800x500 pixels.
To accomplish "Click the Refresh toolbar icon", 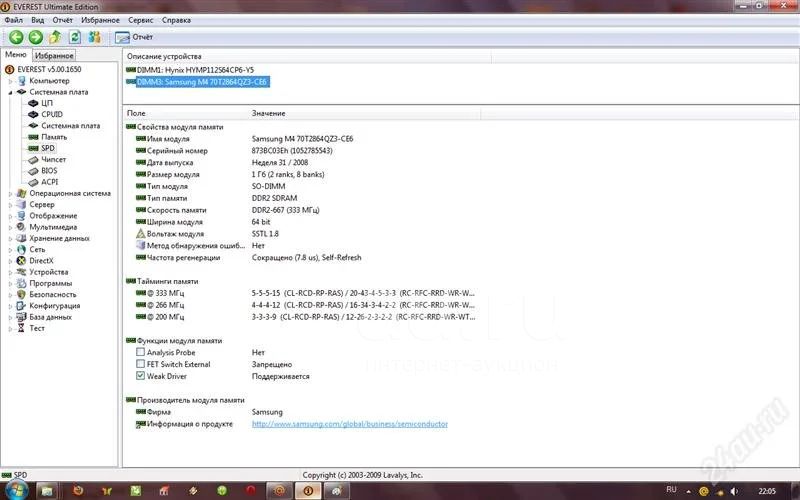I will [x=75, y=37].
